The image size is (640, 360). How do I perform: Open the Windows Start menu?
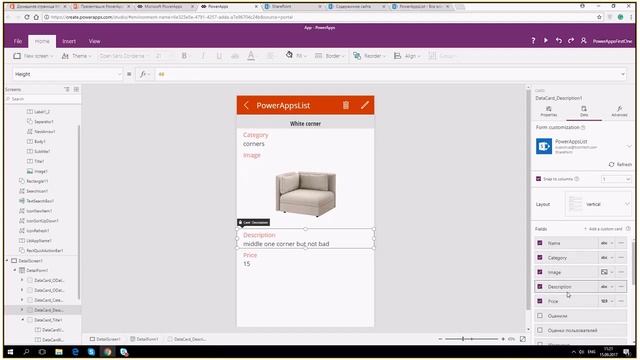tap(11, 351)
